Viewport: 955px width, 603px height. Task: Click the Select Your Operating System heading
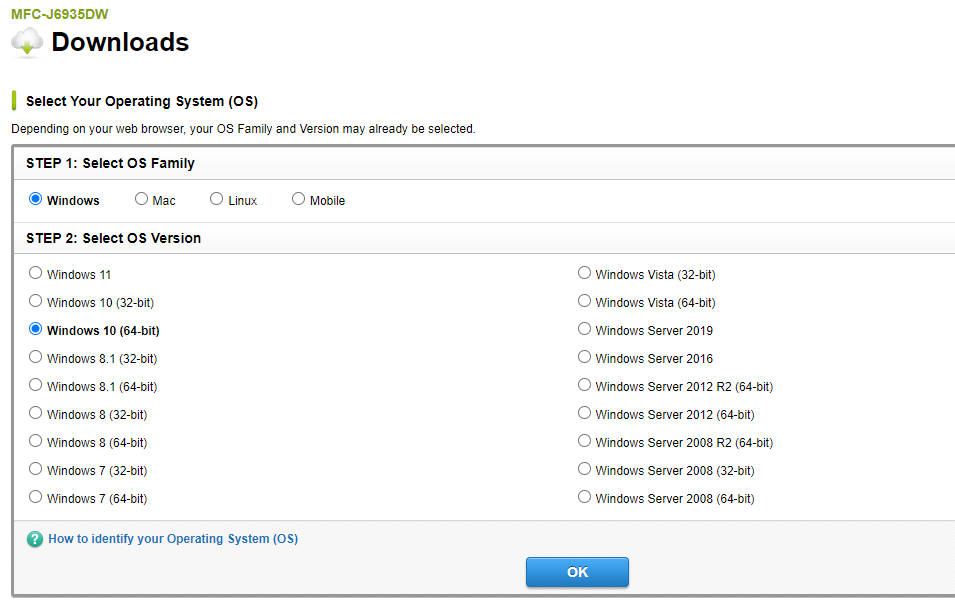click(142, 101)
